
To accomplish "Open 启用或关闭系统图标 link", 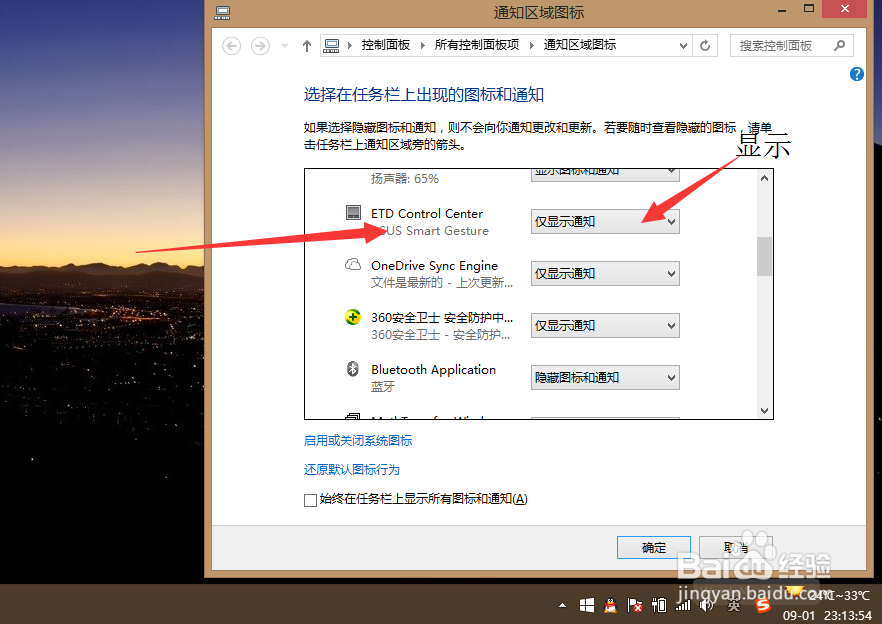I will click(358, 441).
